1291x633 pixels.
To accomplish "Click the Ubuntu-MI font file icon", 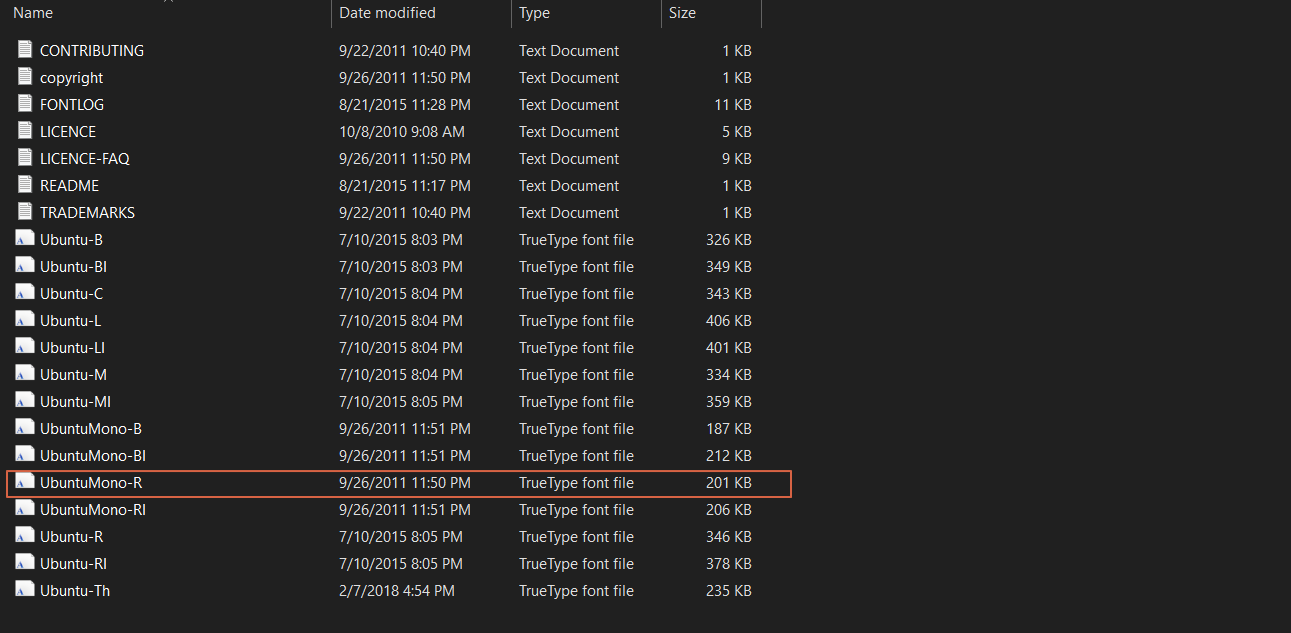I will (x=25, y=400).
